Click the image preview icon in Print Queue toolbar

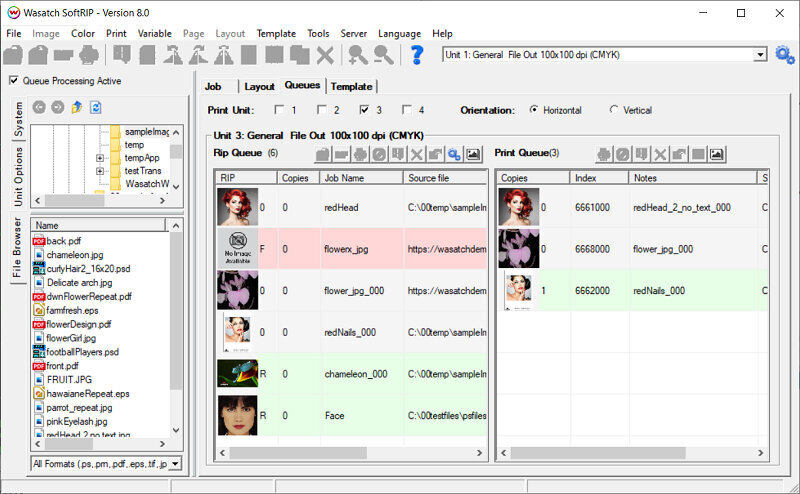tap(717, 154)
